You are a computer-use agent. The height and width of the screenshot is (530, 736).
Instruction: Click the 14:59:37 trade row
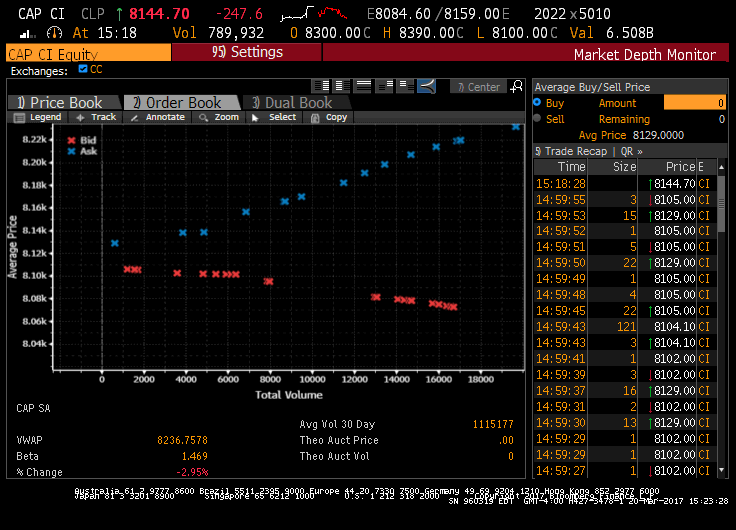[x=625, y=391]
